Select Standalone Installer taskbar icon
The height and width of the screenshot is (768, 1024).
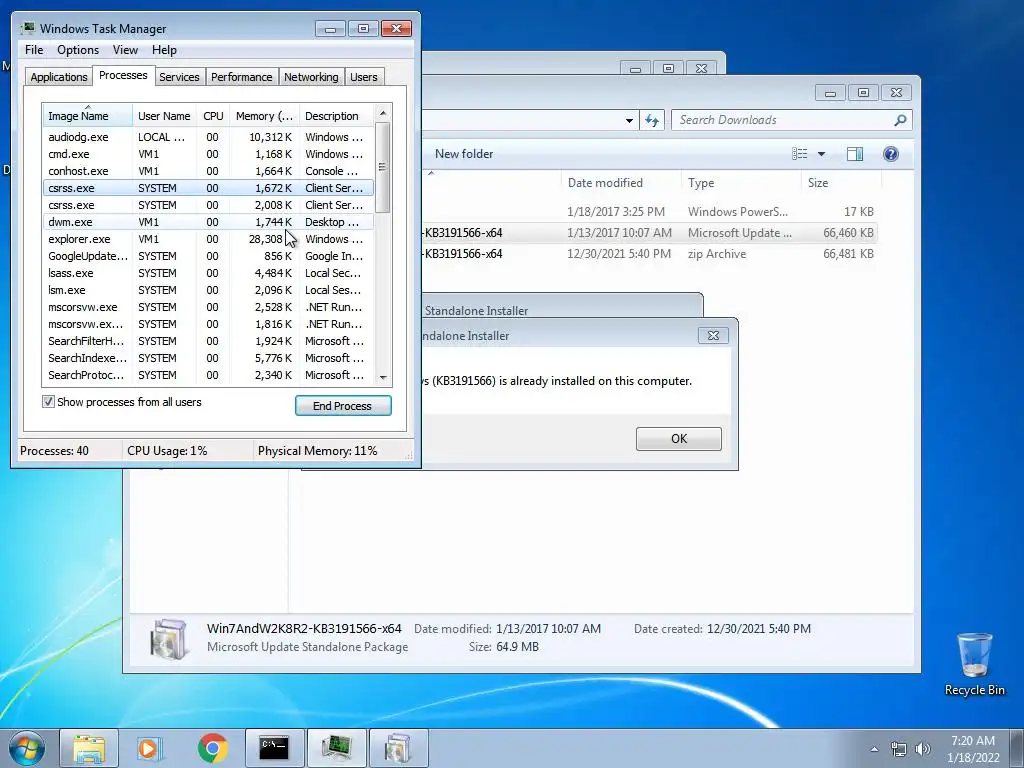tap(398, 748)
